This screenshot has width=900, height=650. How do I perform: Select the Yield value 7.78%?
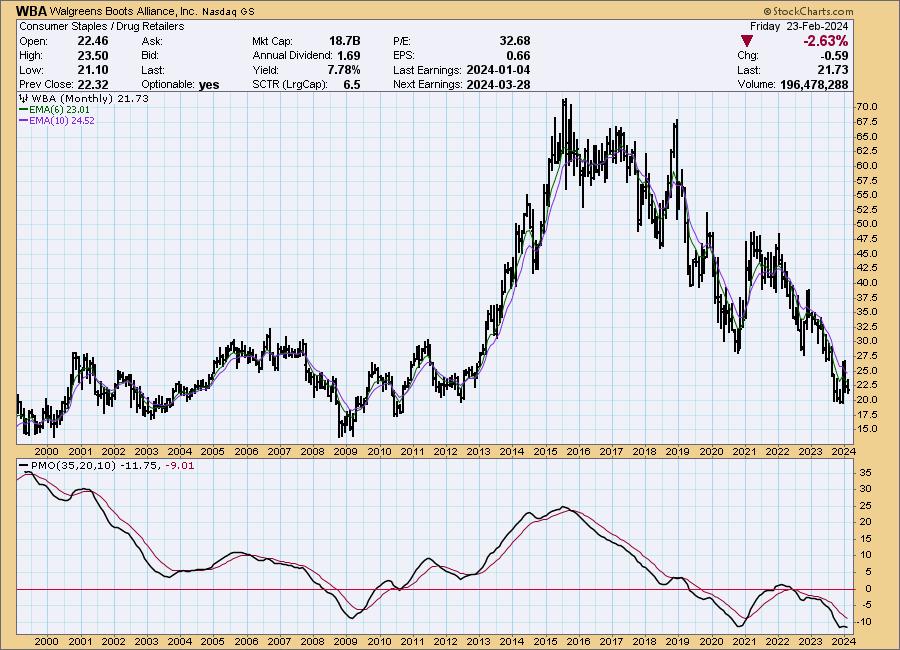coord(344,70)
